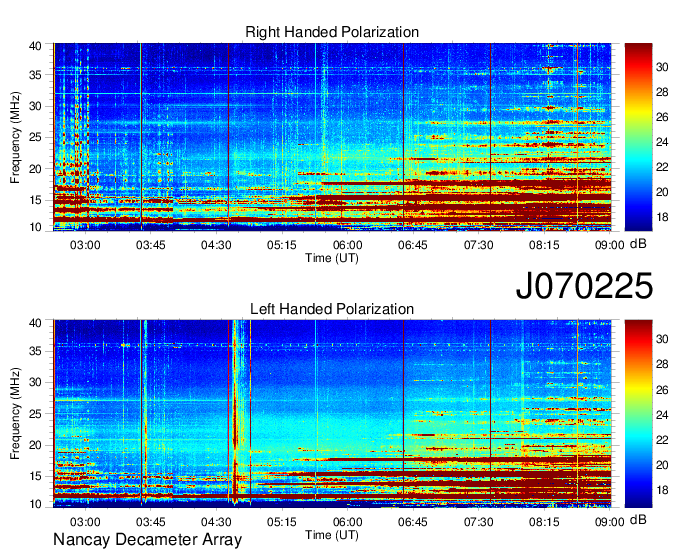Screen dimensions: 680x552
Task: Click the 03:45 time tick of Right Handed plot
Action: tap(151, 245)
